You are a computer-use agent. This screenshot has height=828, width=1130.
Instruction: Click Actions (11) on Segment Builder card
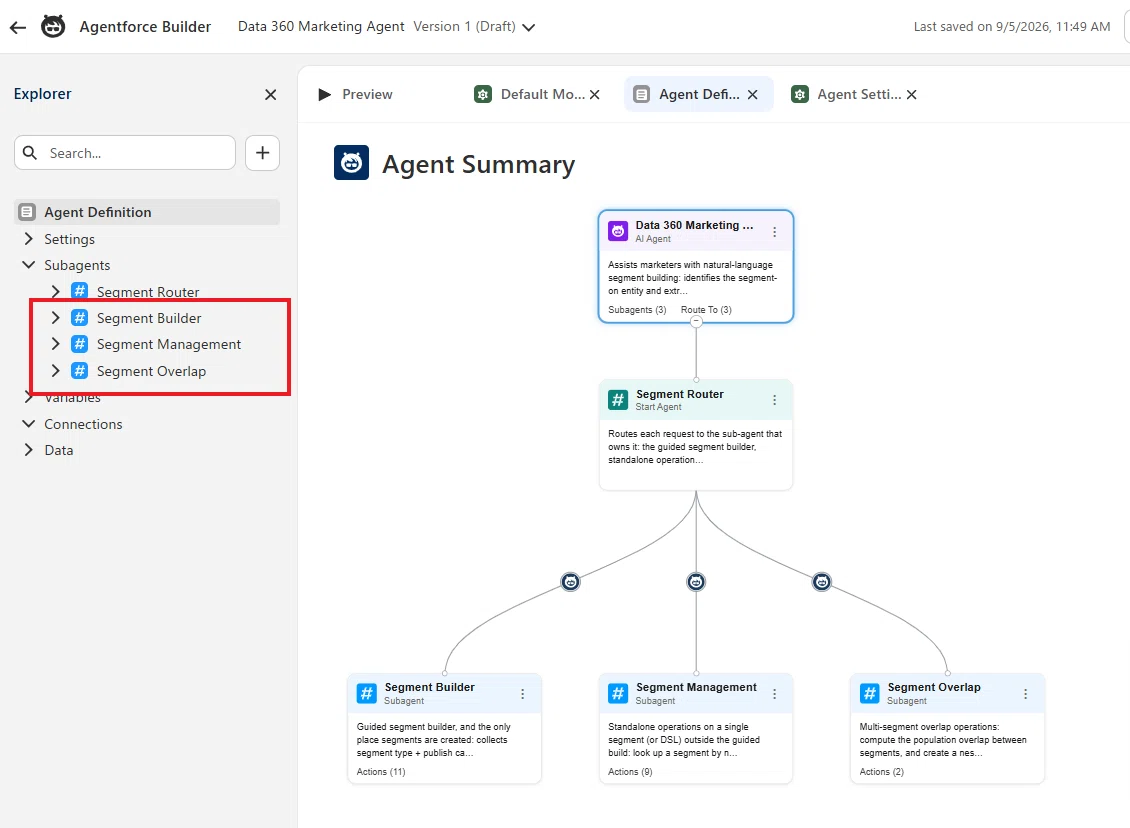pyautogui.click(x=381, y=772)
